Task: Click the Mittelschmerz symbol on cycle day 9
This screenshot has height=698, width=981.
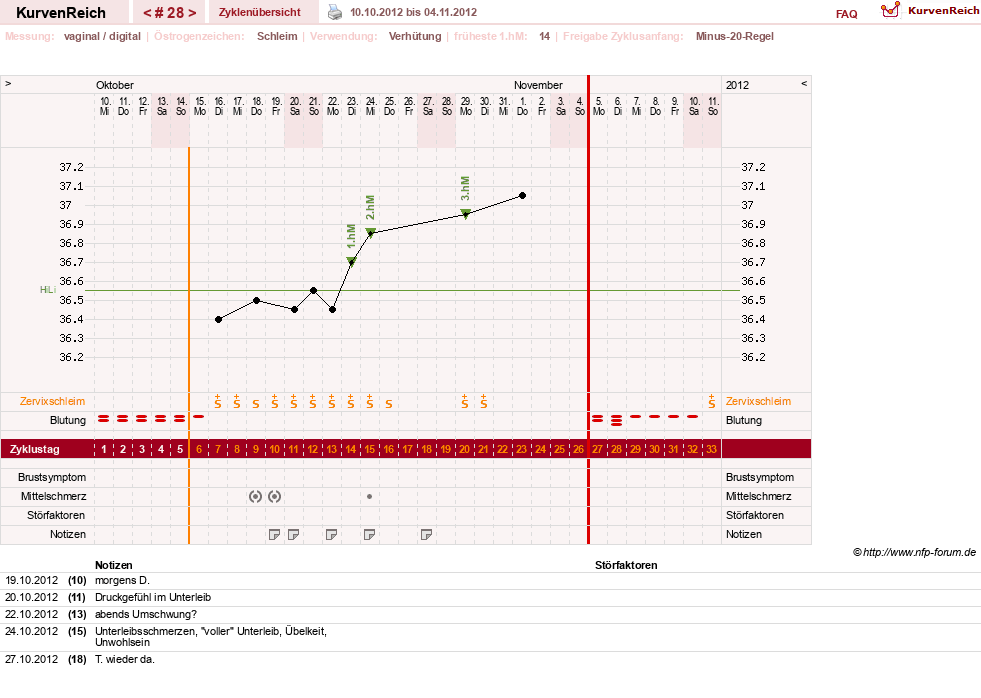Action: (255, 497)
